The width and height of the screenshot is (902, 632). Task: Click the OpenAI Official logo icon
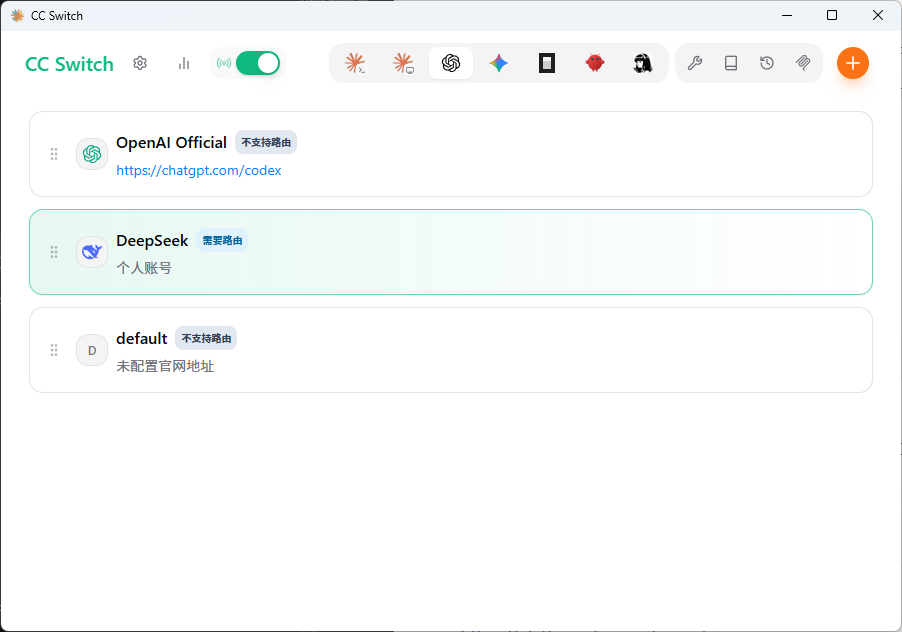pyautogui.click(x=92, y=154)
